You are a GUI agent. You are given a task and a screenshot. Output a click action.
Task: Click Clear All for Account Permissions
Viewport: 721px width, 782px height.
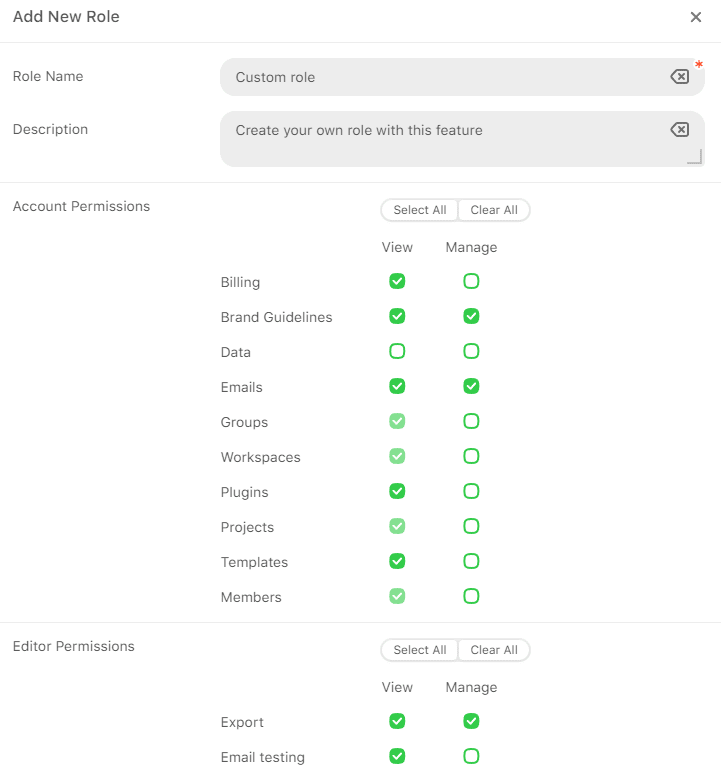[494, 210]
